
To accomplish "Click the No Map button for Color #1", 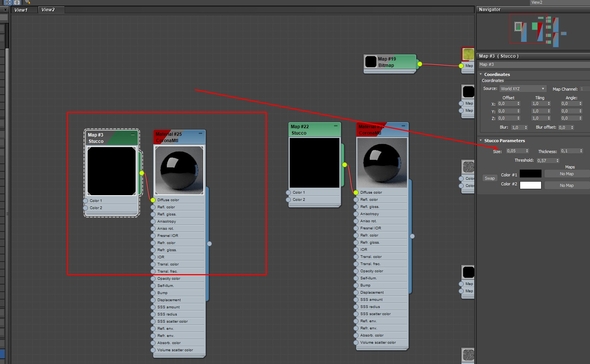I will [567, 174].
